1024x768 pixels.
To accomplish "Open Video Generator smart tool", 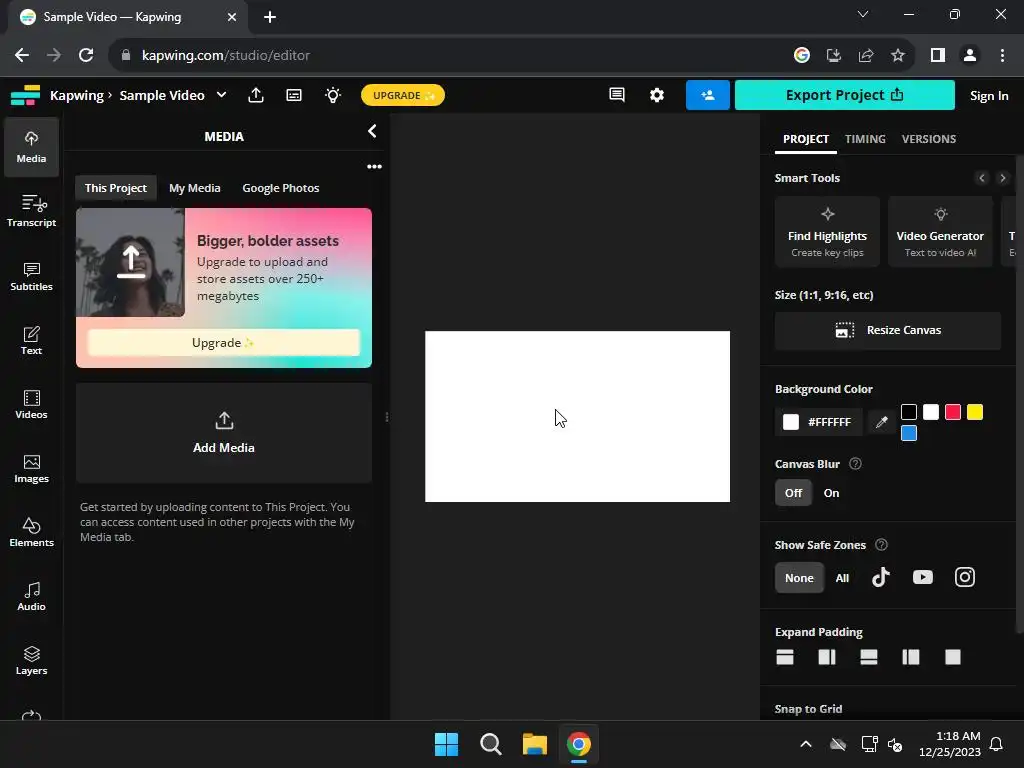I will coord(940,232).
